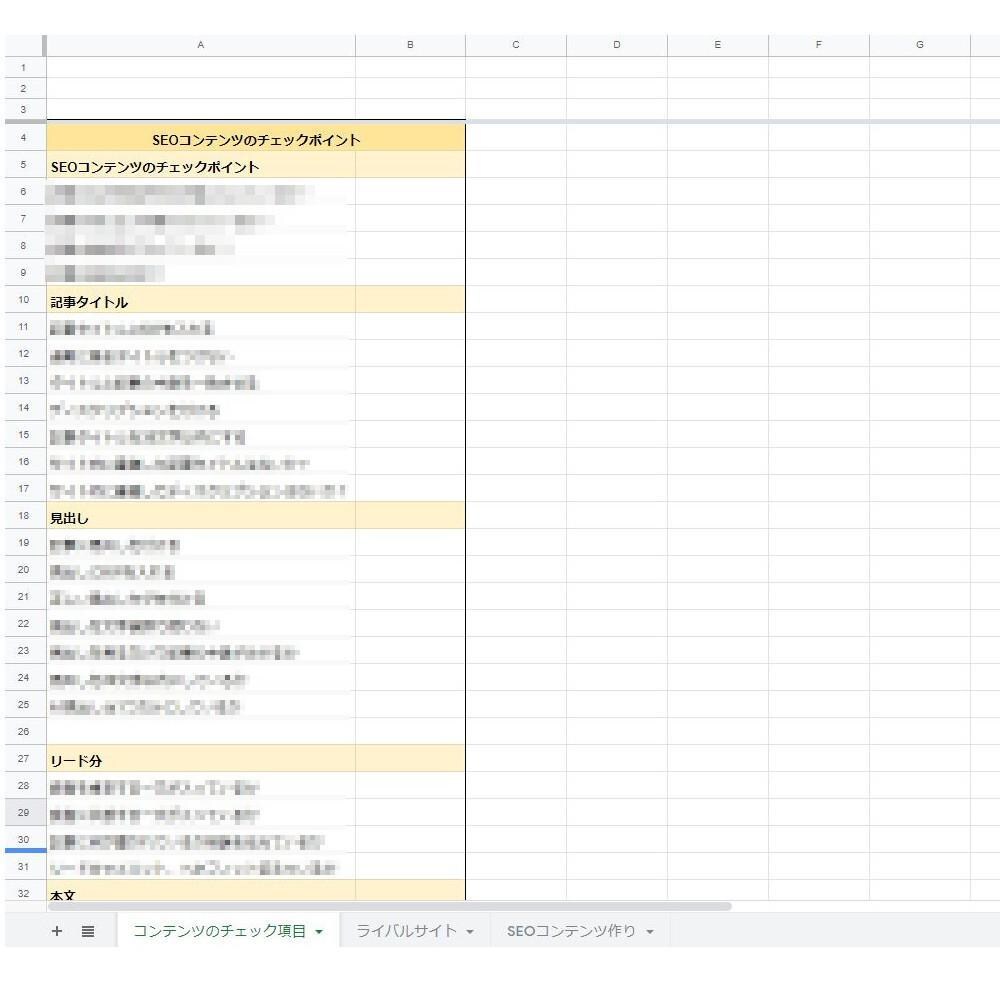Click the 記事タイトル section cell
This screenshot has width=1000, height=1000.
pyautogui.click(x=201, y=300)
